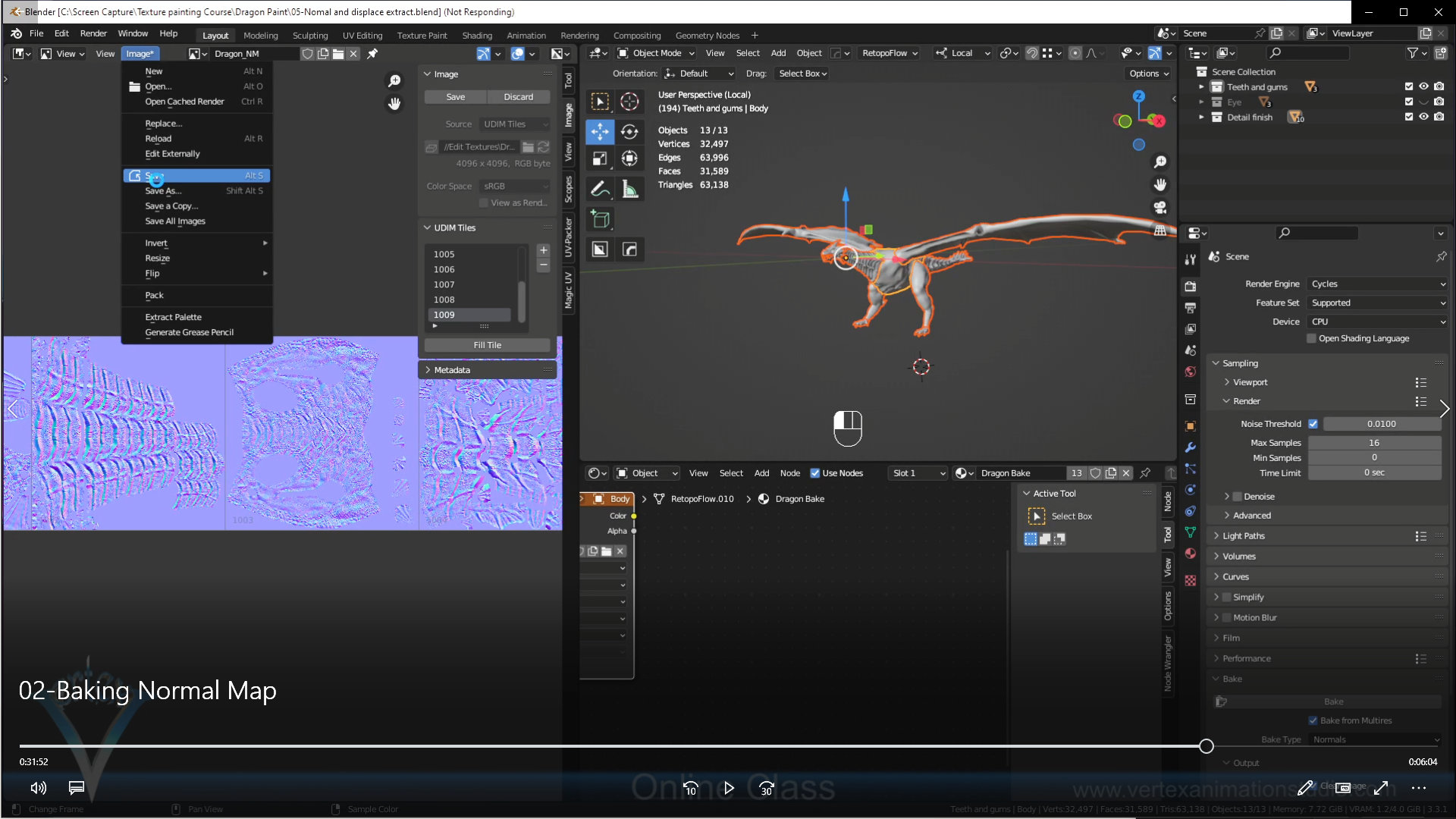Click Save As in Image menu

tap(197, 191)
